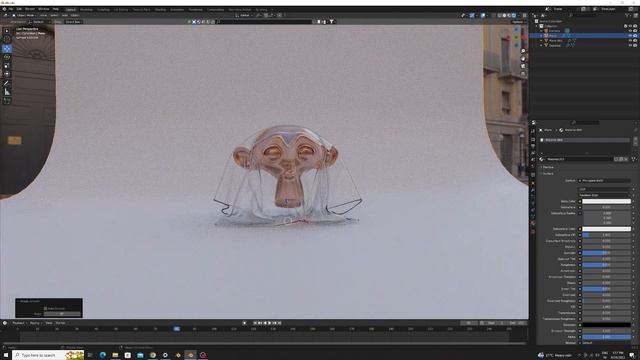640x360 pixels.
Task: Switch to the Modeling workspace tab
Action: [87, 9]
